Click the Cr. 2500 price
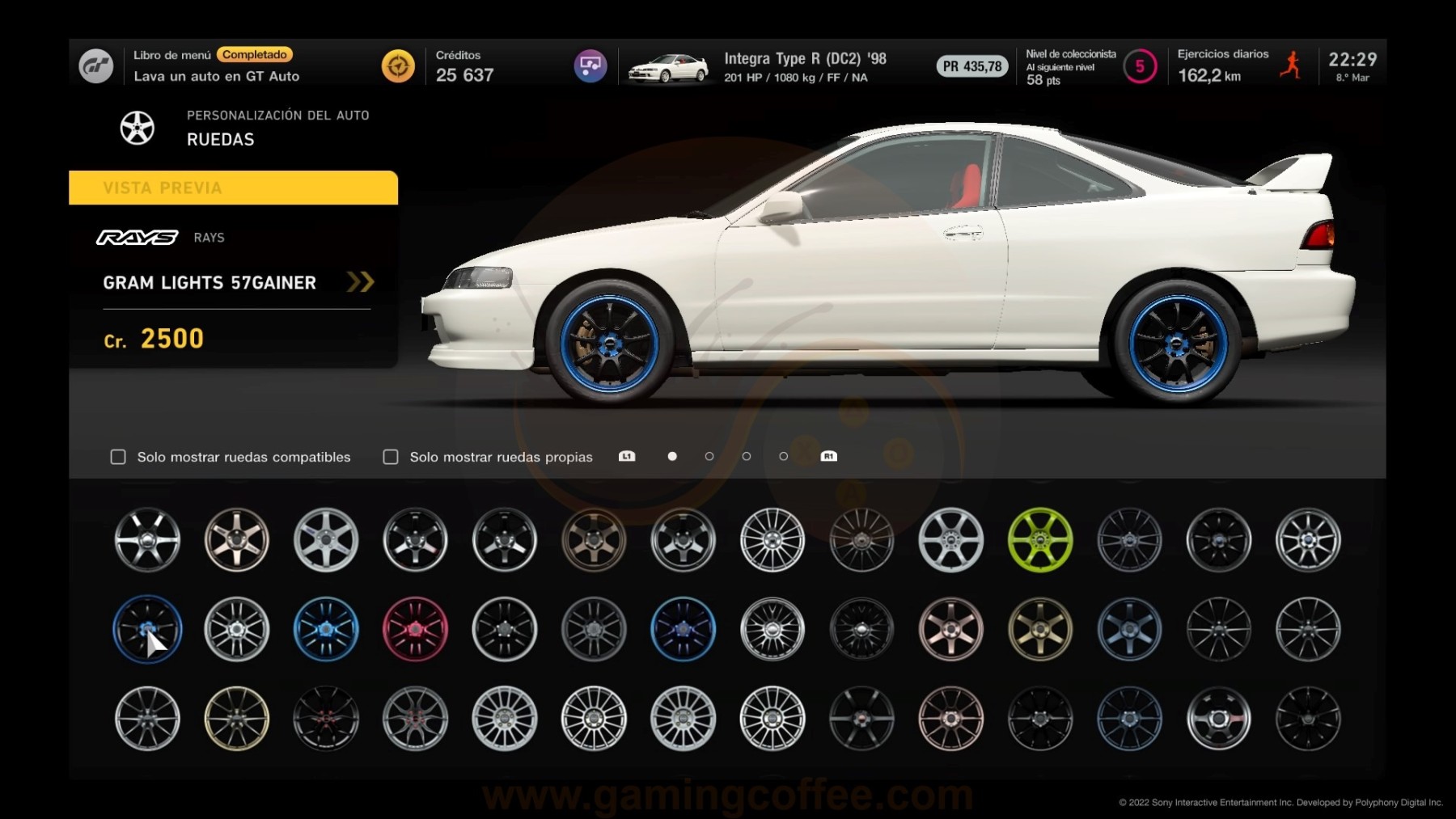 [x=154, y=339]
